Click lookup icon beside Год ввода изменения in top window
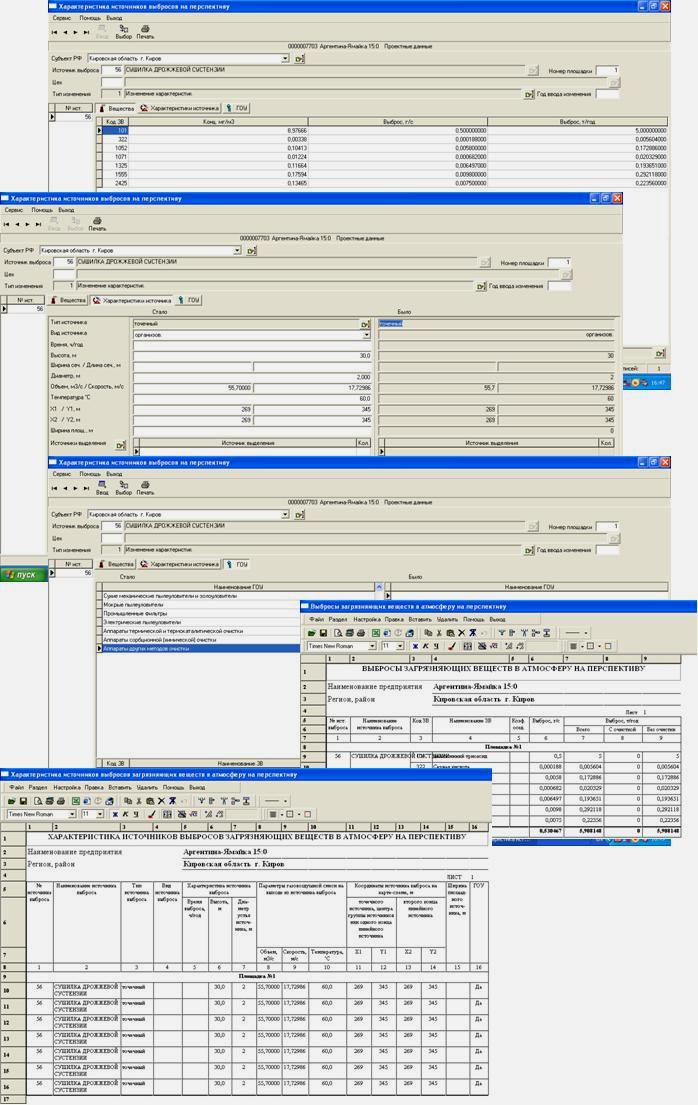 tap(529, 95)
